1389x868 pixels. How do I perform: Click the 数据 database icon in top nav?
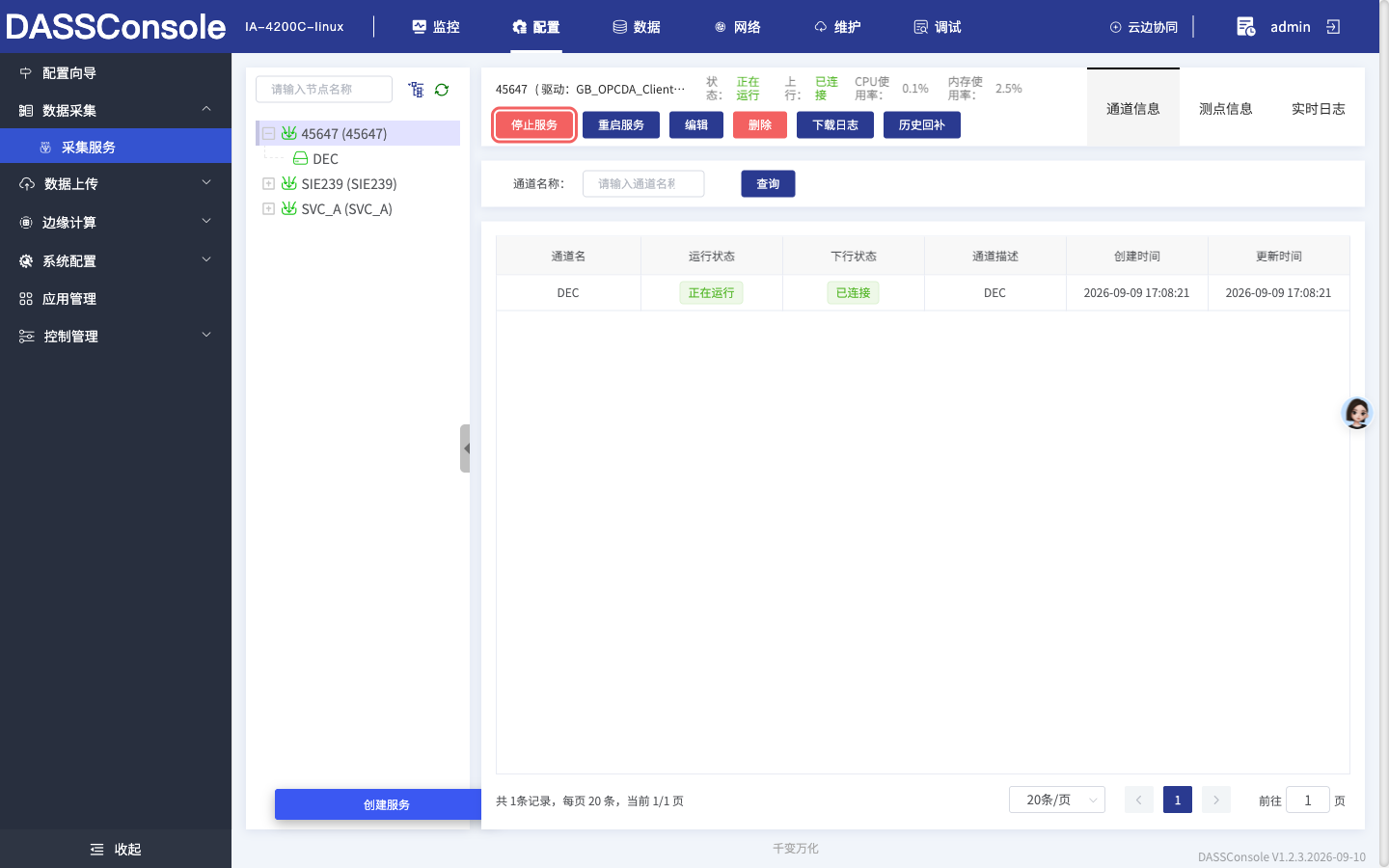point(620,27)
